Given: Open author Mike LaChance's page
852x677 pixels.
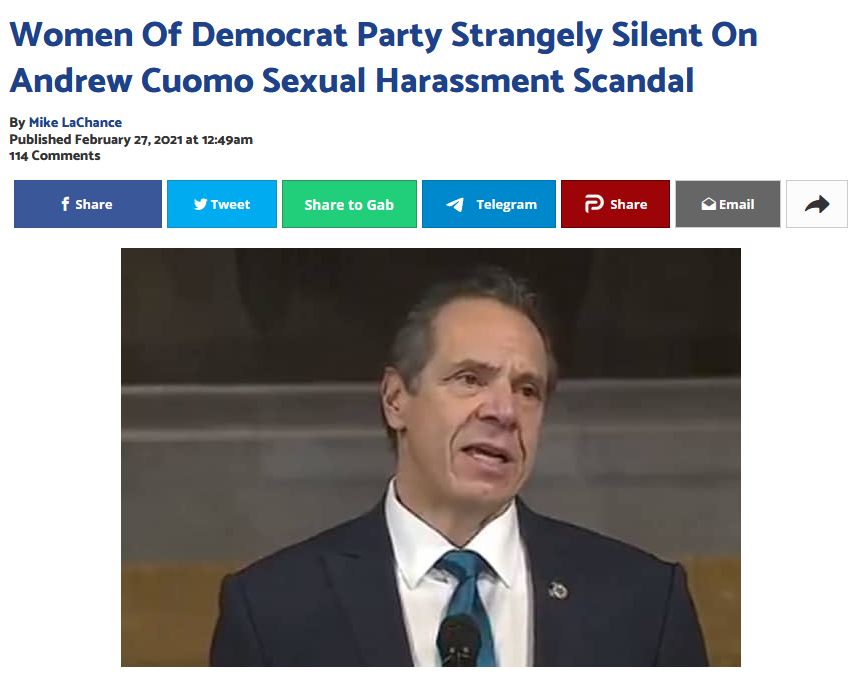Looking at the screenshot, I should click(x=75, y=122).
